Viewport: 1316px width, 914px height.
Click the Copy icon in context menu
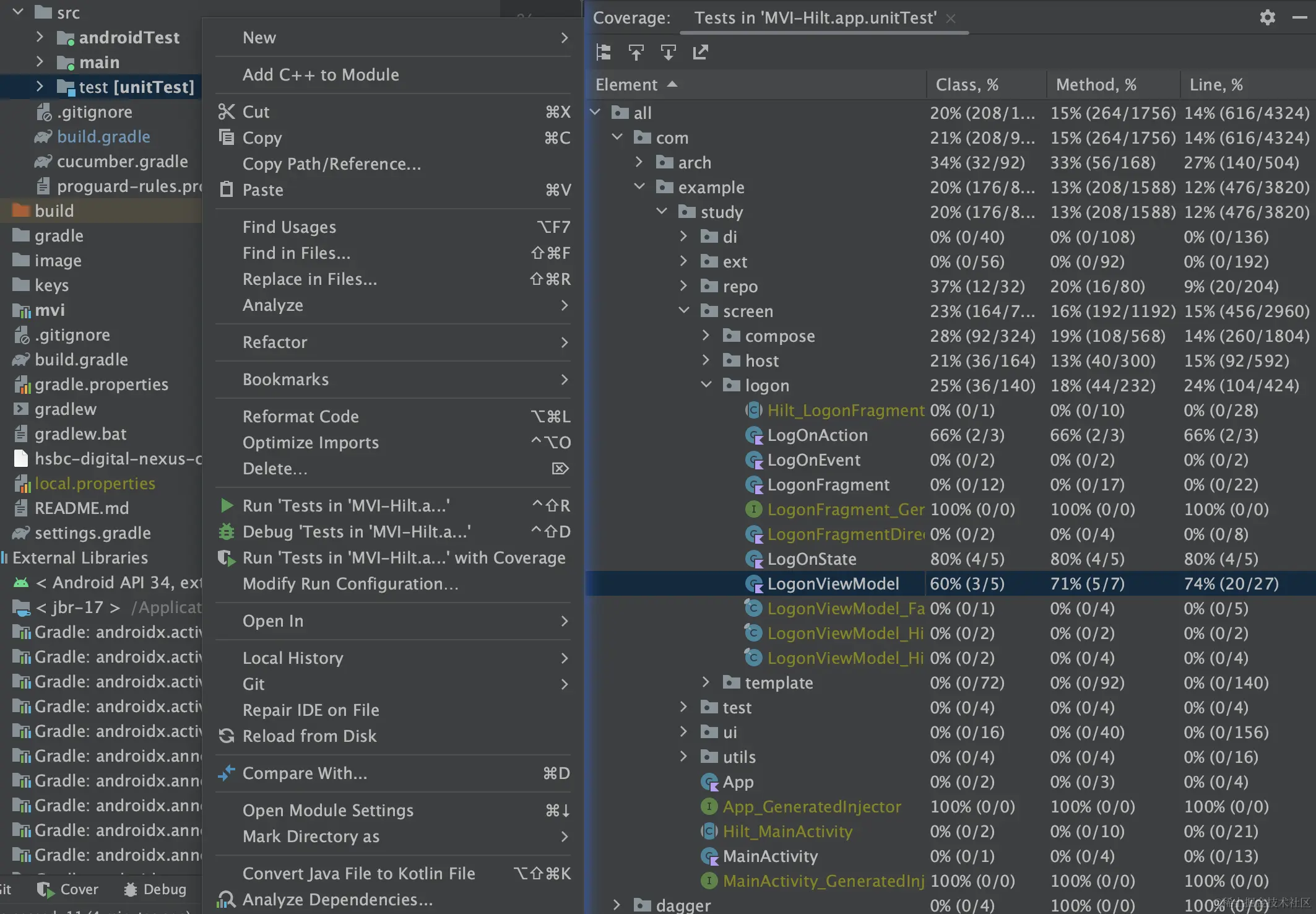(x=227, y=137)
